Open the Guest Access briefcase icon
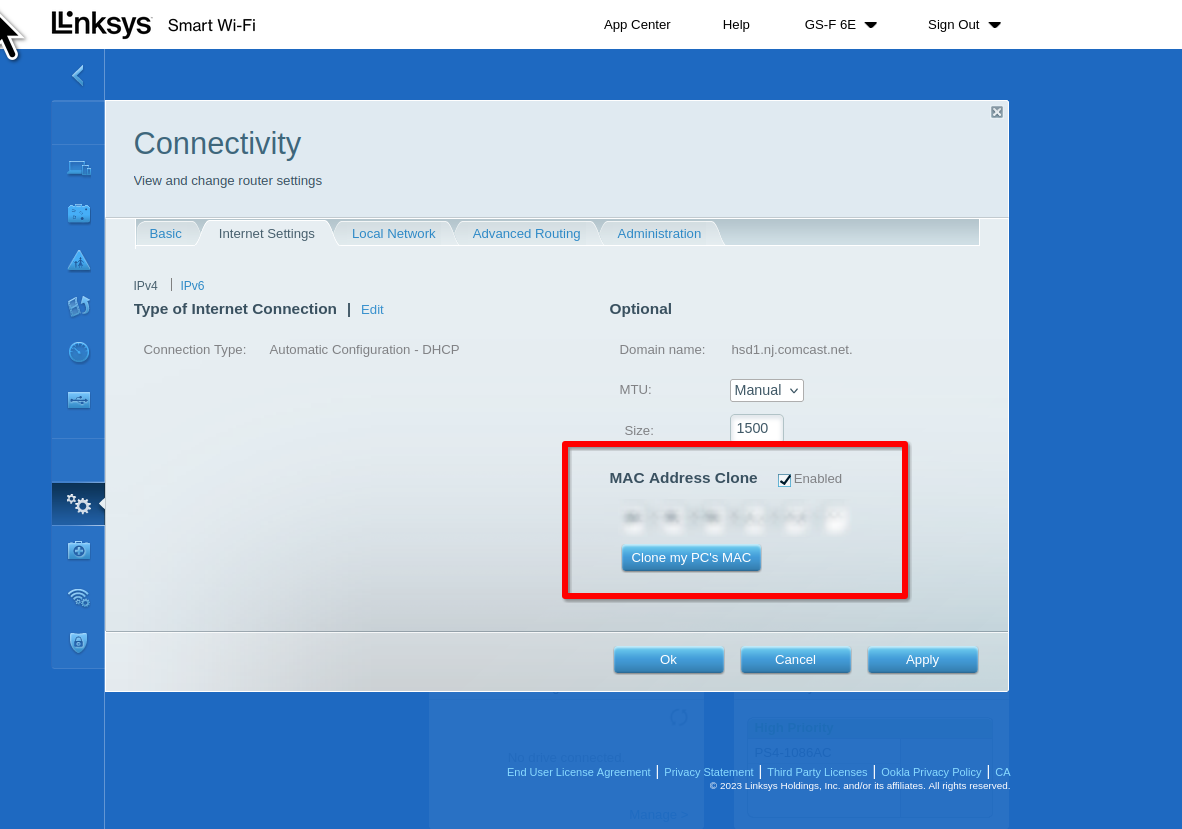The width and height of the screenshot is (1182, 829). point(78,213)
